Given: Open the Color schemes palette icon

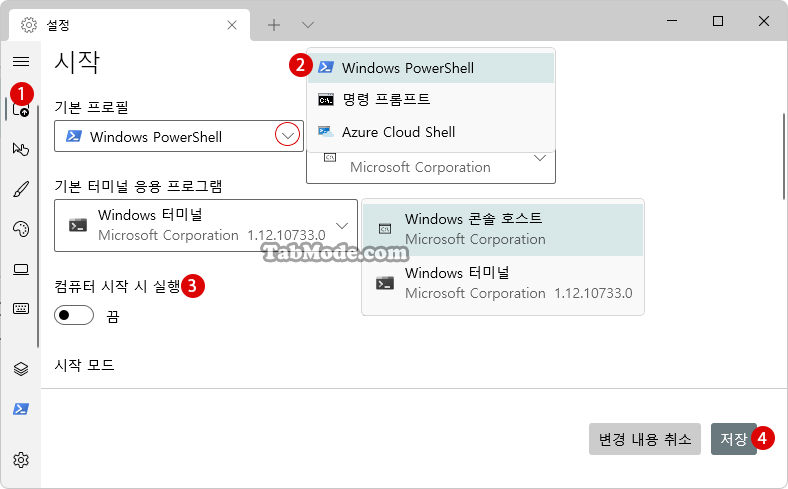Looking at the screenshot, I should pyautogui.click(x=21, y=229).
